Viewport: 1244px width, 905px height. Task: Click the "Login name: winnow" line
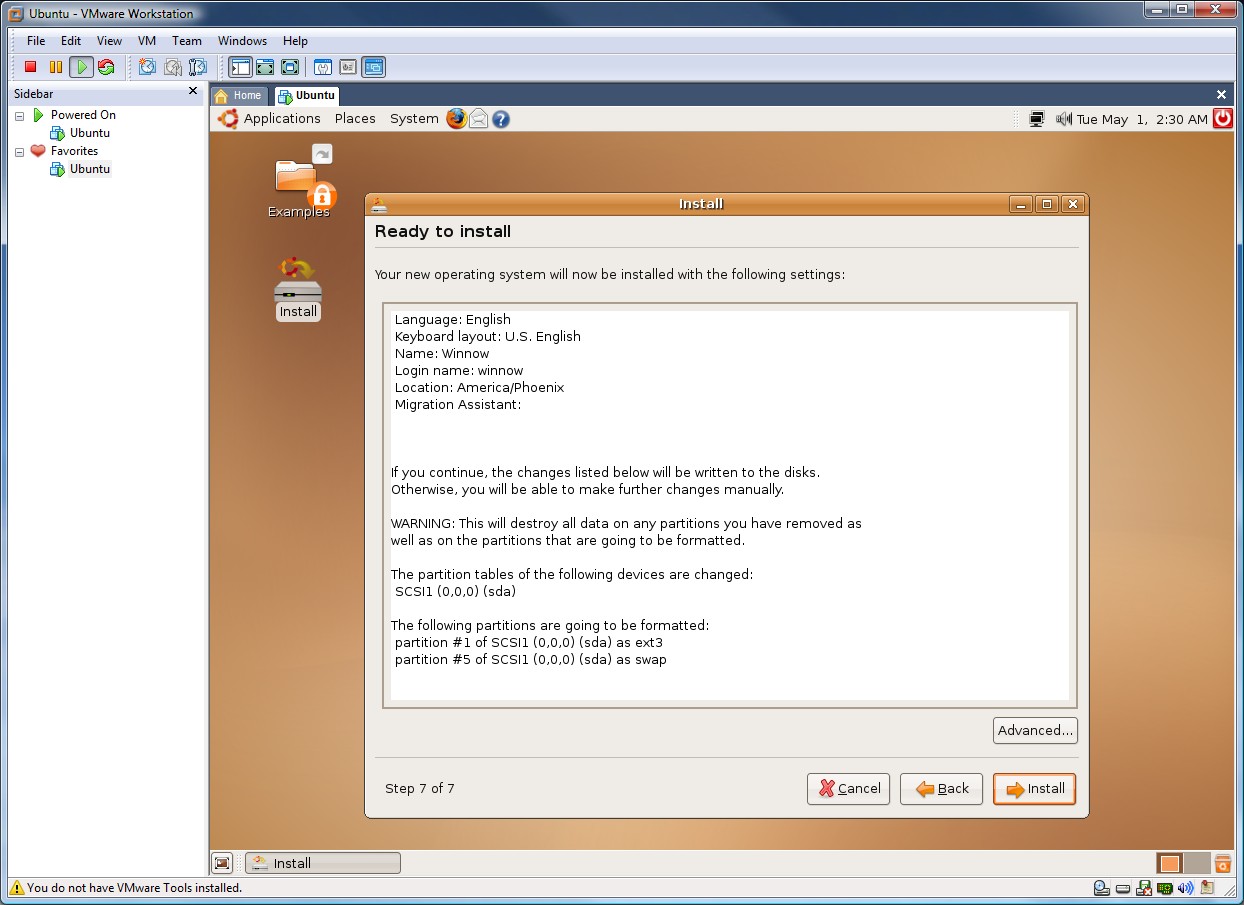pyautogui.click(x=459, y=370)
